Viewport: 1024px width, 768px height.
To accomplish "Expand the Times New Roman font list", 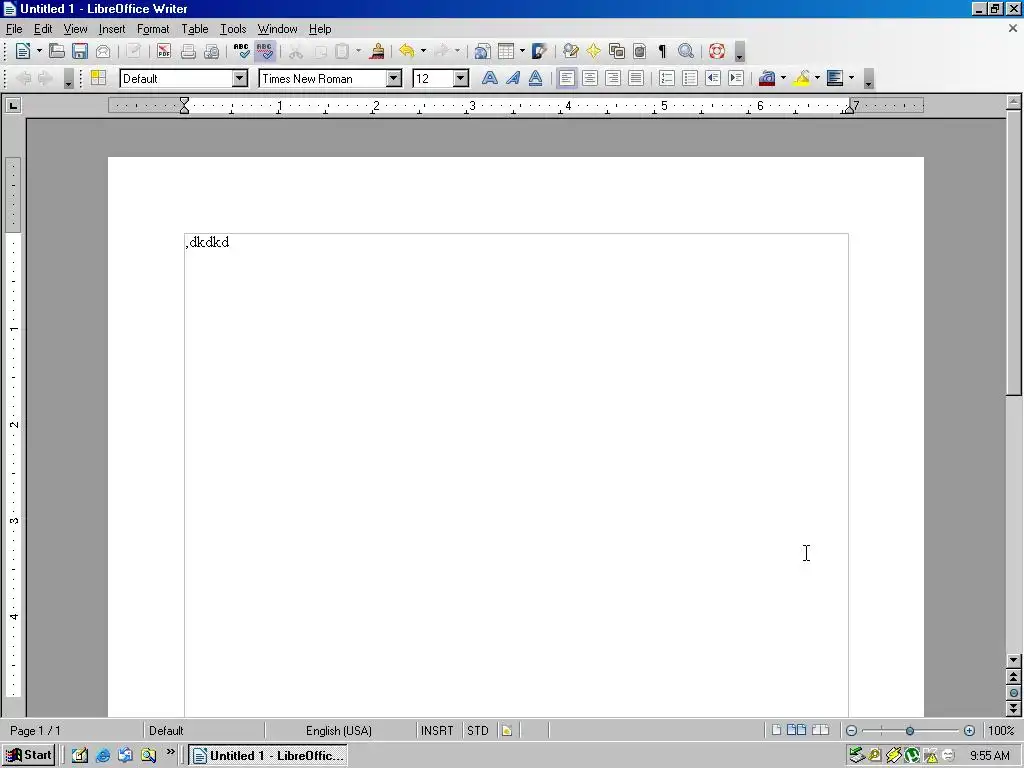I will [x=394, y=78].
